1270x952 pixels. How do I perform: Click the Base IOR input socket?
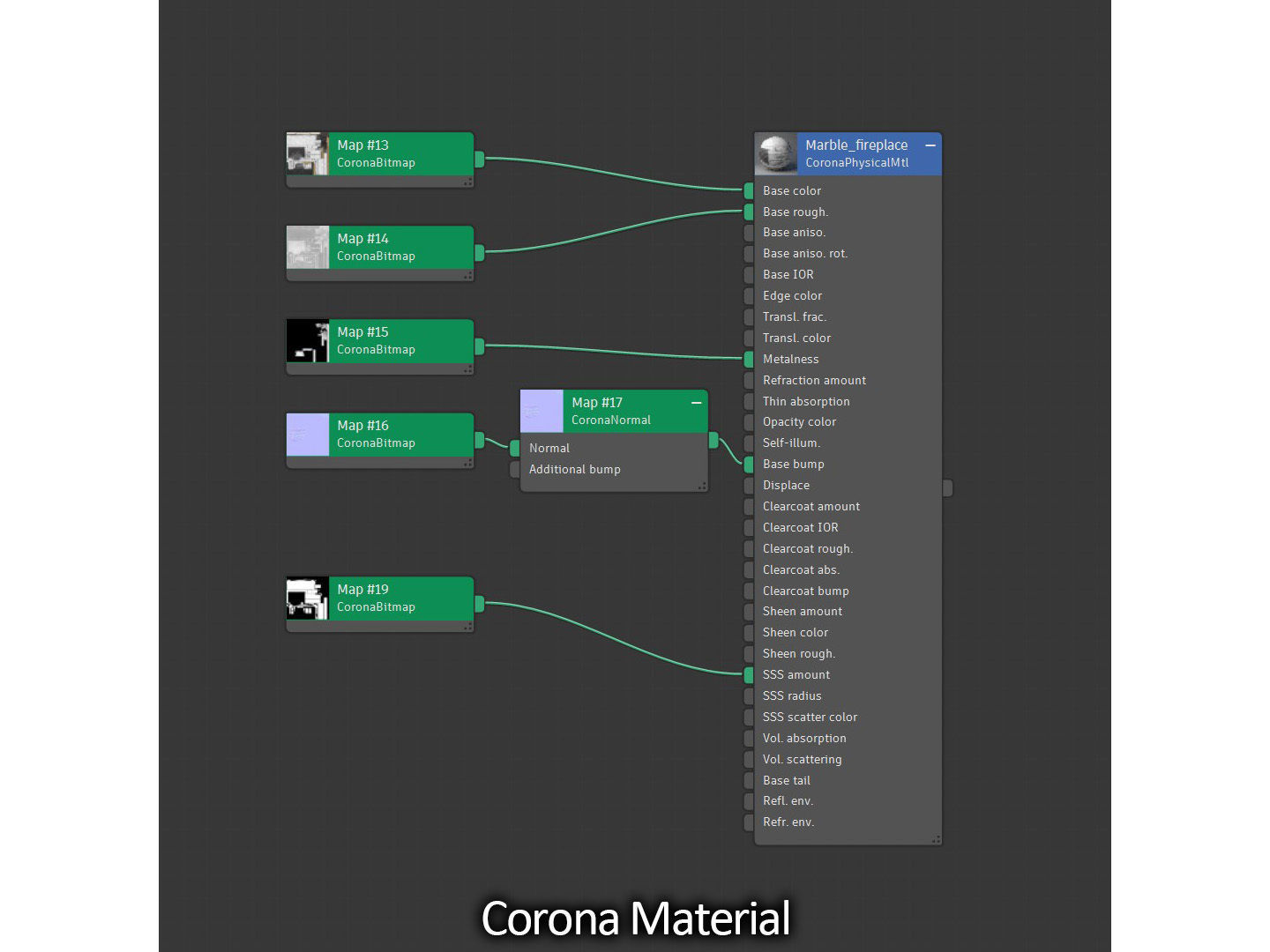point(749,275)
